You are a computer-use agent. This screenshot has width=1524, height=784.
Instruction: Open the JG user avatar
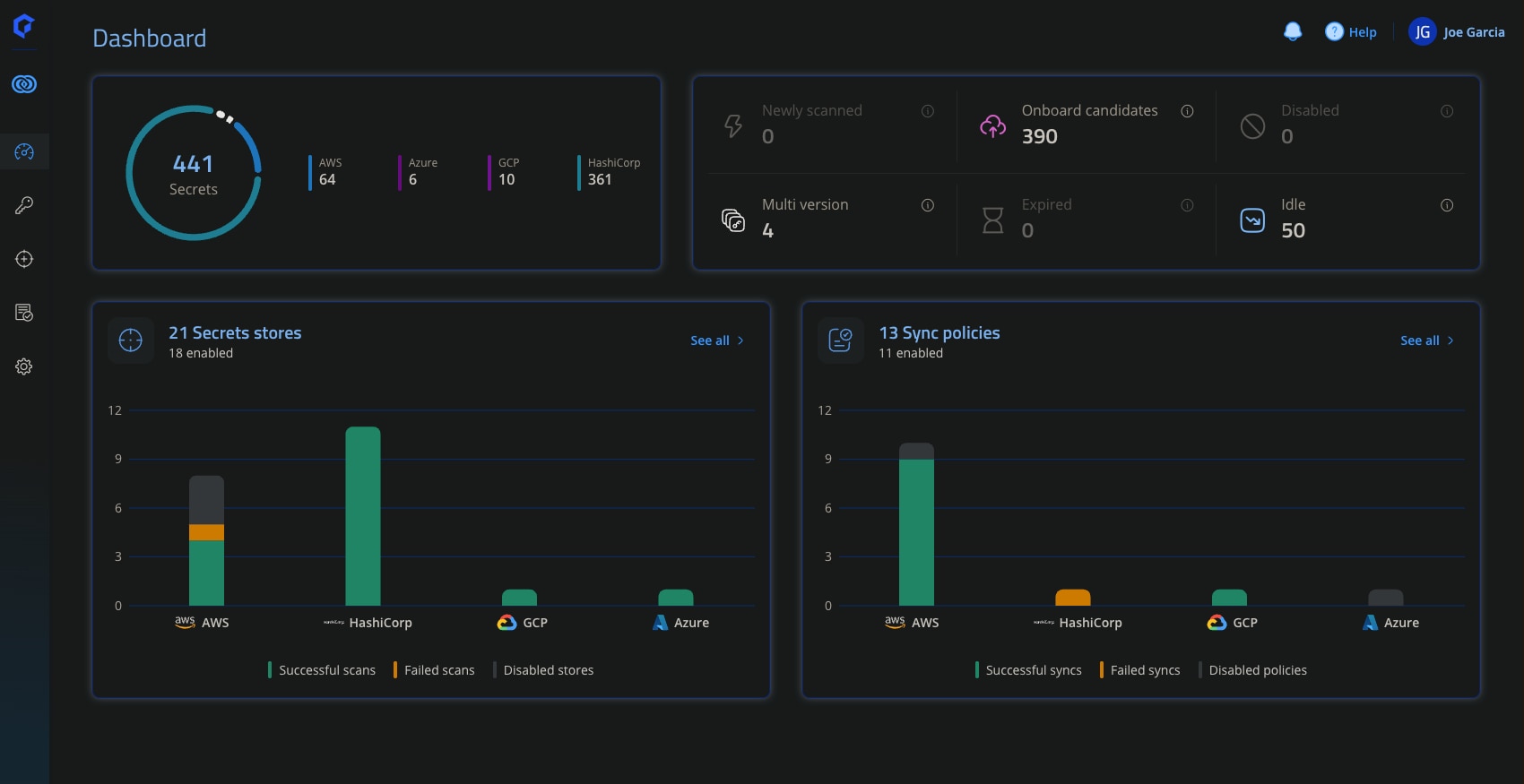pyautogui.click(x=1423, y=31)
